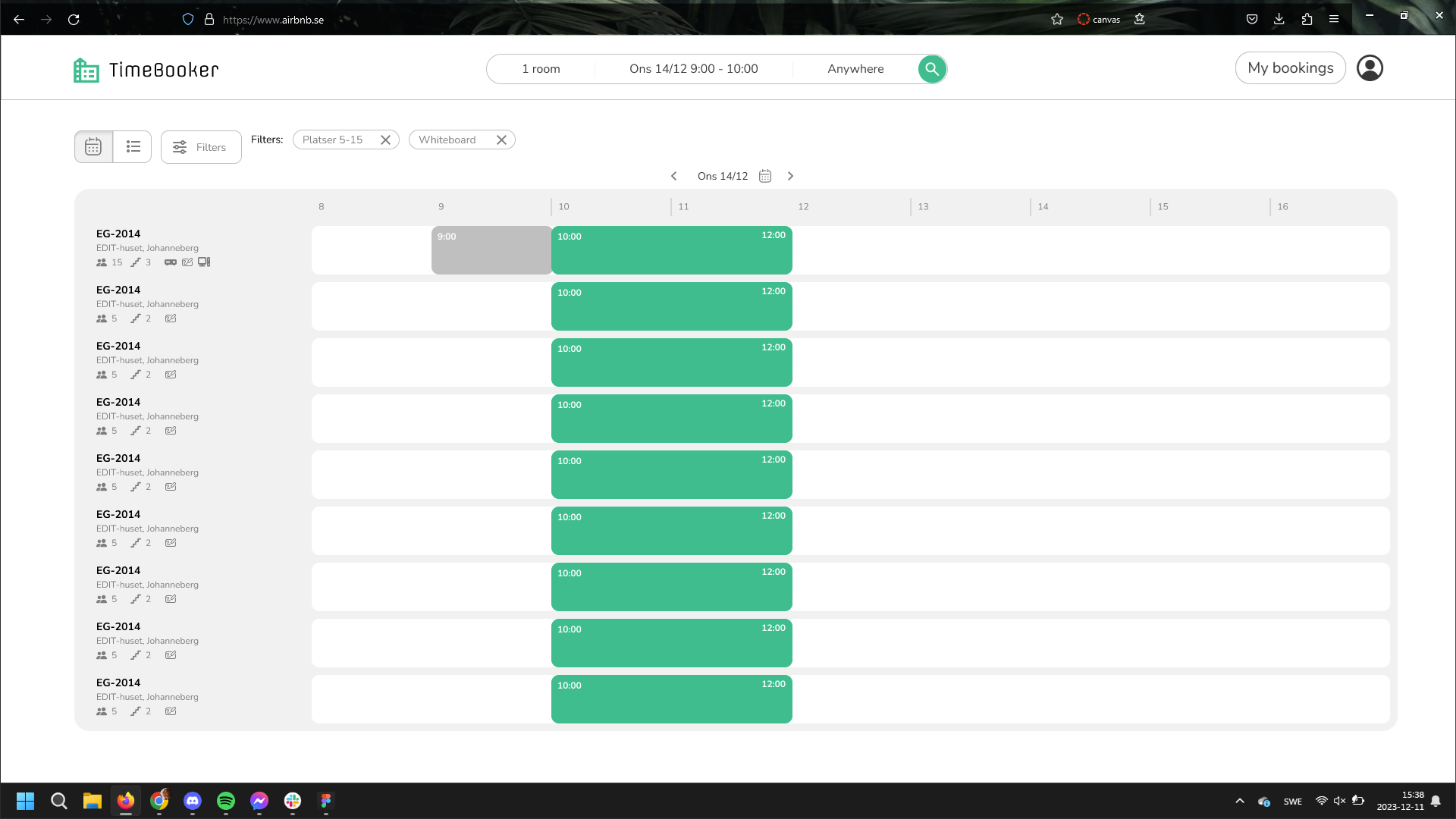This screenshot has width=1456, height=819.
Task: Switch to calendar view
Action: pos(93,146)
